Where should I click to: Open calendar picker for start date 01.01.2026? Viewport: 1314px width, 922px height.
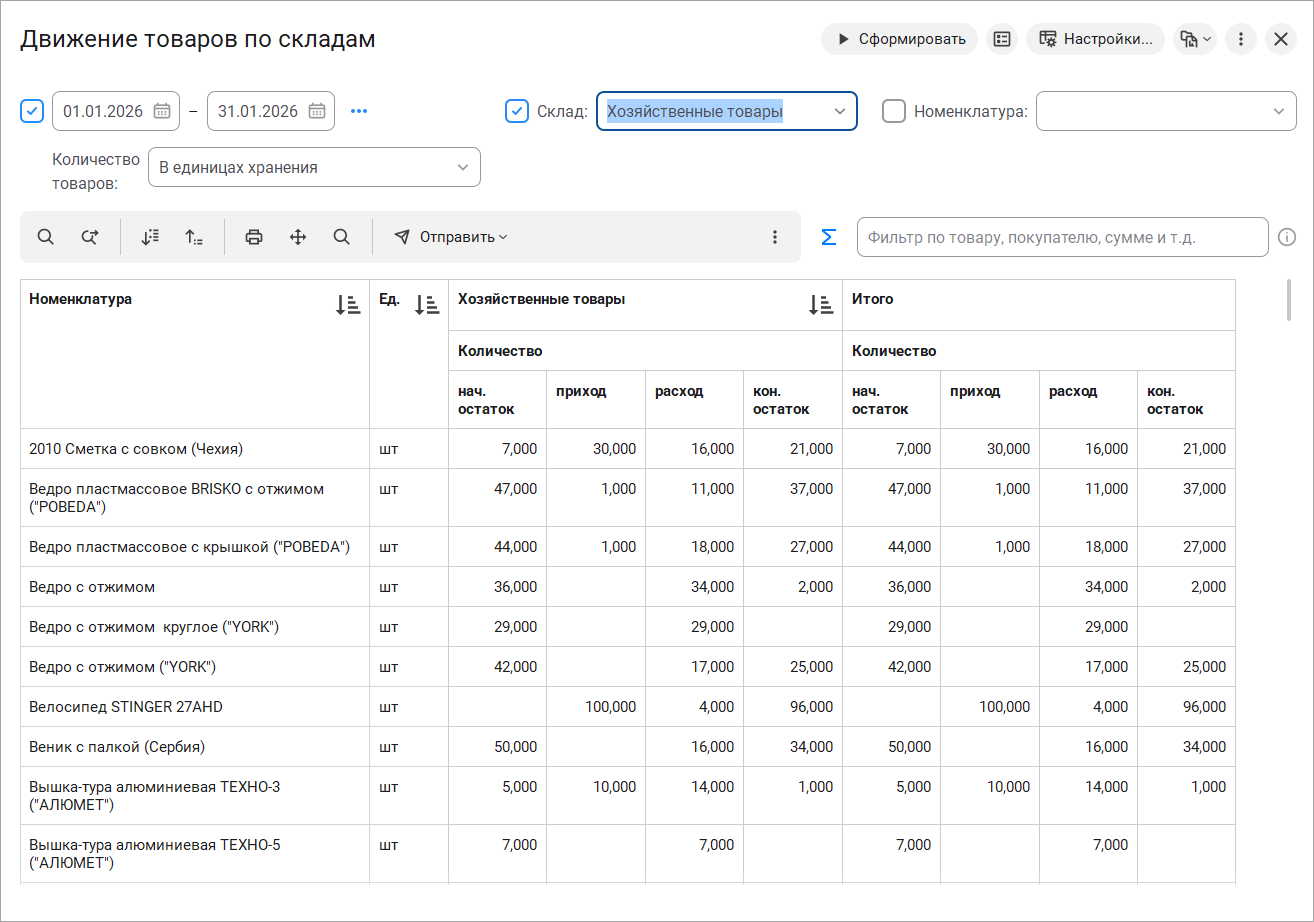pos(162,111)
